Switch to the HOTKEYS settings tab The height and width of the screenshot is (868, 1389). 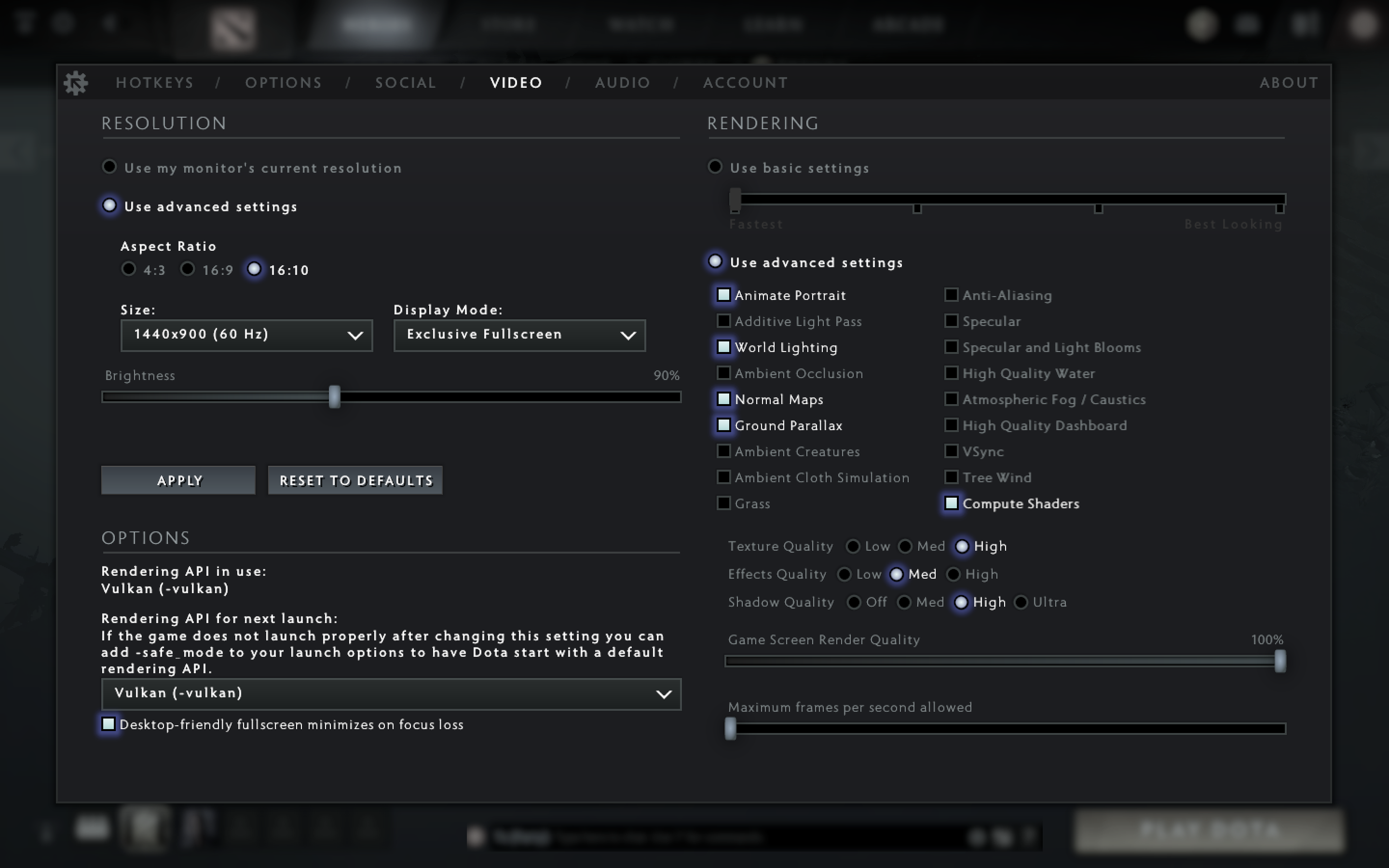click(x=155, y=82)
